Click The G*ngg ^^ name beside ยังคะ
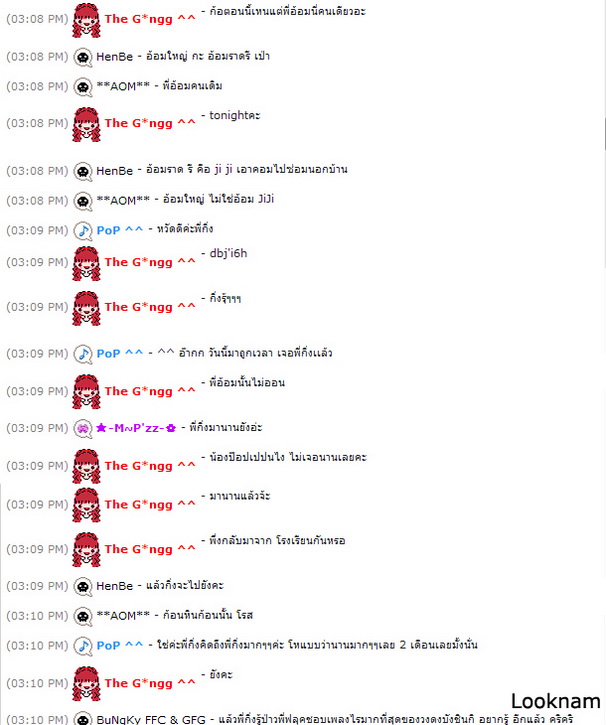 point(150,683)
